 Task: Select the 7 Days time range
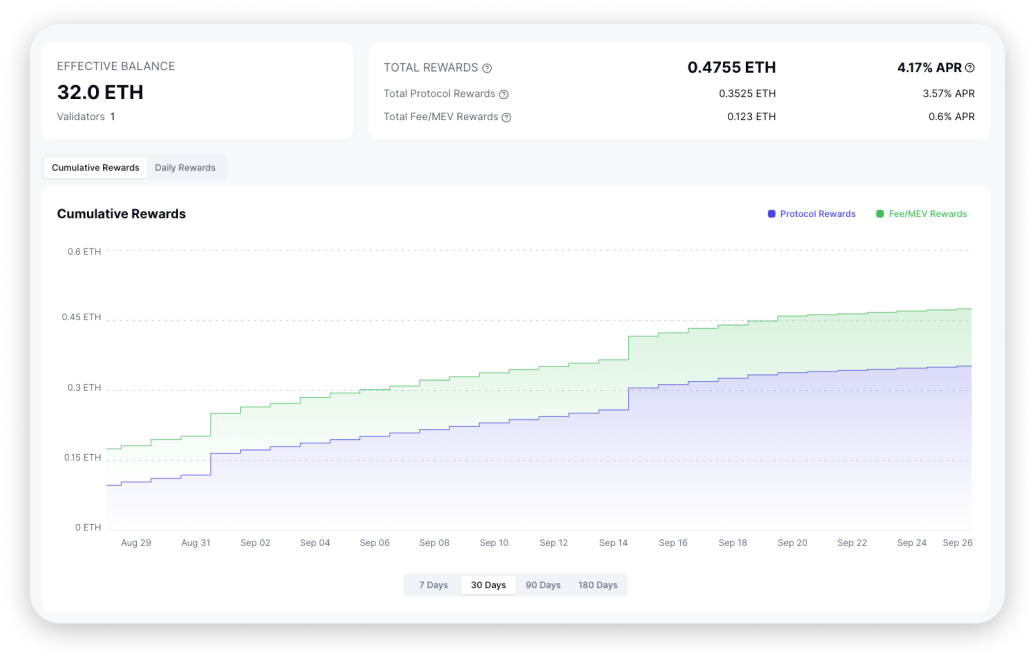pyautogui.click(x=433, y=585)
